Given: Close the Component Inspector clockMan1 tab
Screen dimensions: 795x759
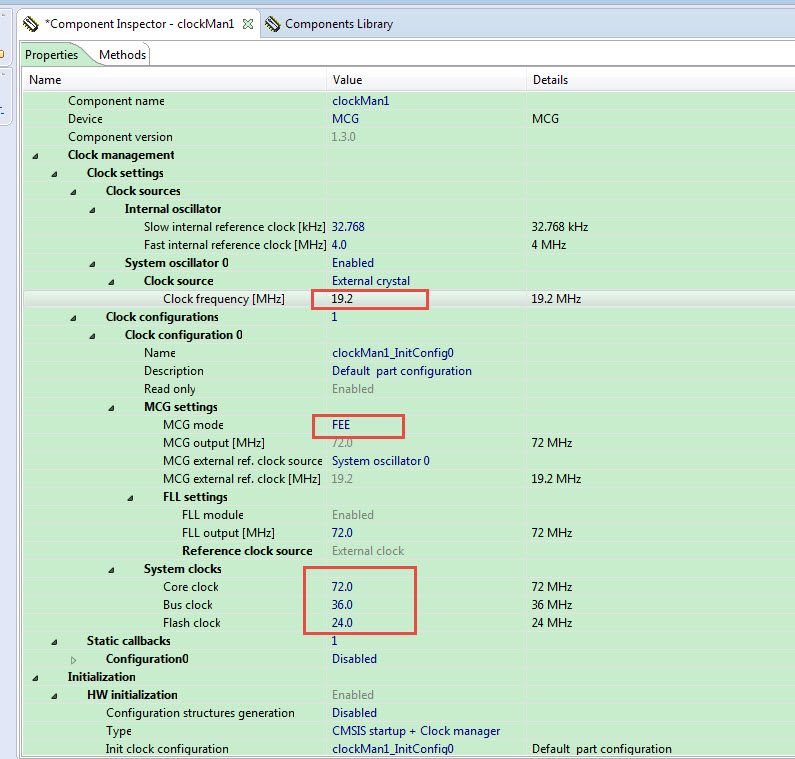Looking at the screenshot, I should coord(248,24).
